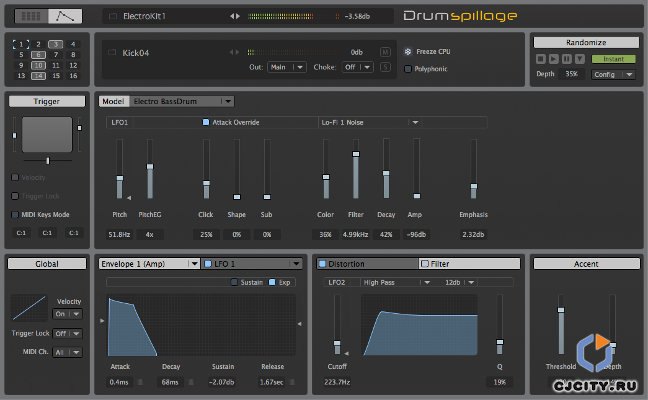
Task: Enable the Polyphonic checkbox
Action: pos(407,69)
